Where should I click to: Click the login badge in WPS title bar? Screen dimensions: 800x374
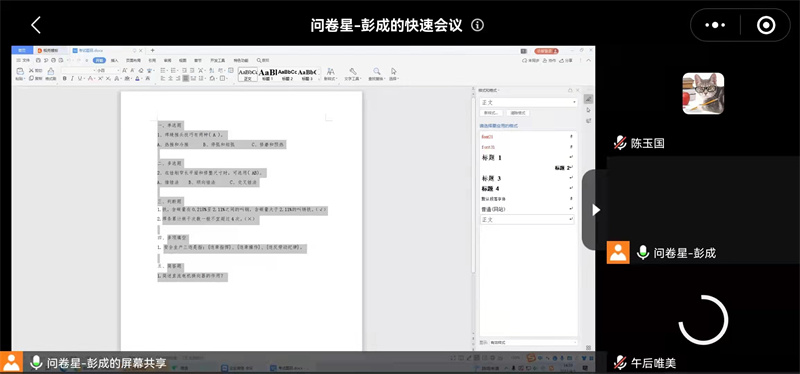pyautogui.click(x=546, y=51)
